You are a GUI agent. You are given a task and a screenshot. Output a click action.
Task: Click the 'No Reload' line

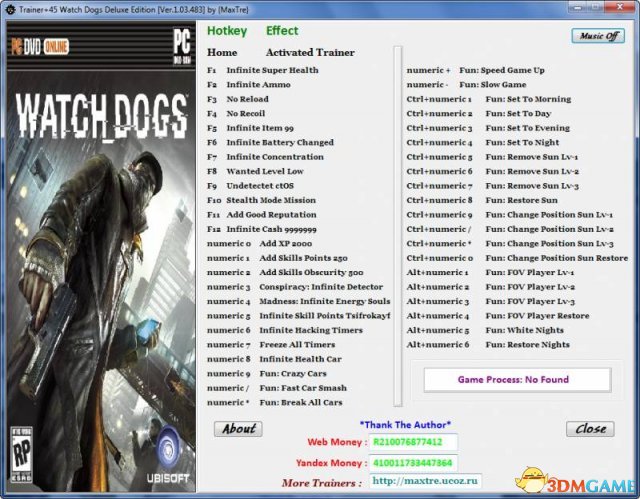tap(247, 99)
